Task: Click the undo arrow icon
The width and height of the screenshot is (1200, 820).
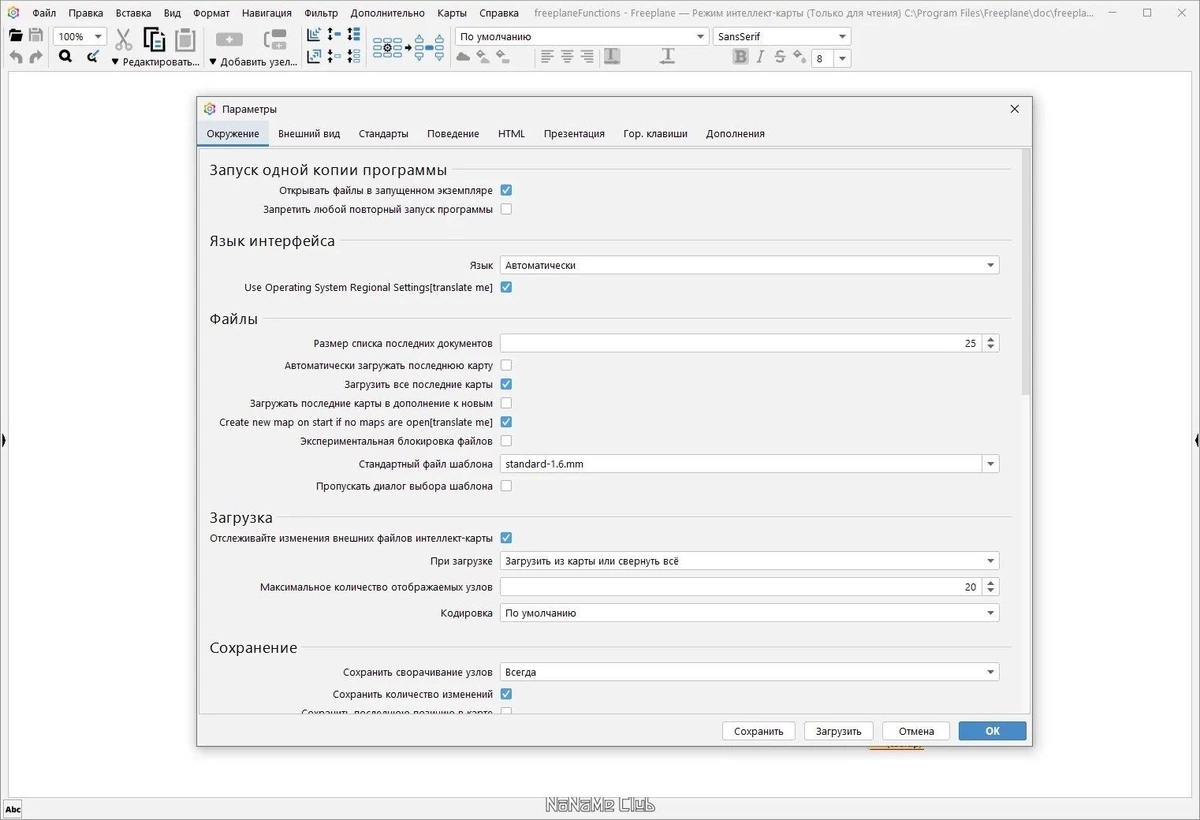Action: (x=16, y=57)
